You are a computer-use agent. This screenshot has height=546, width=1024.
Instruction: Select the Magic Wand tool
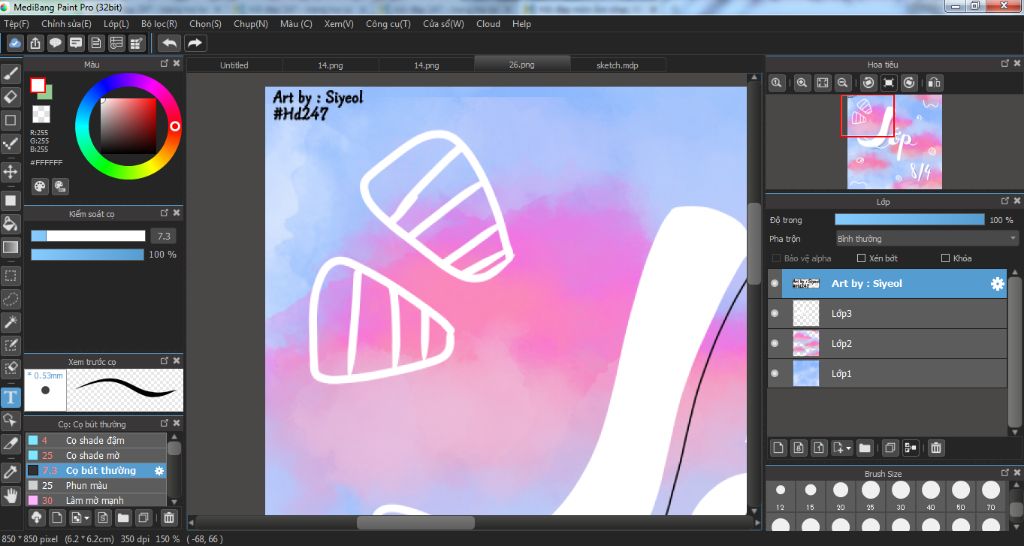pyautogui.click(x=11, y=322)
